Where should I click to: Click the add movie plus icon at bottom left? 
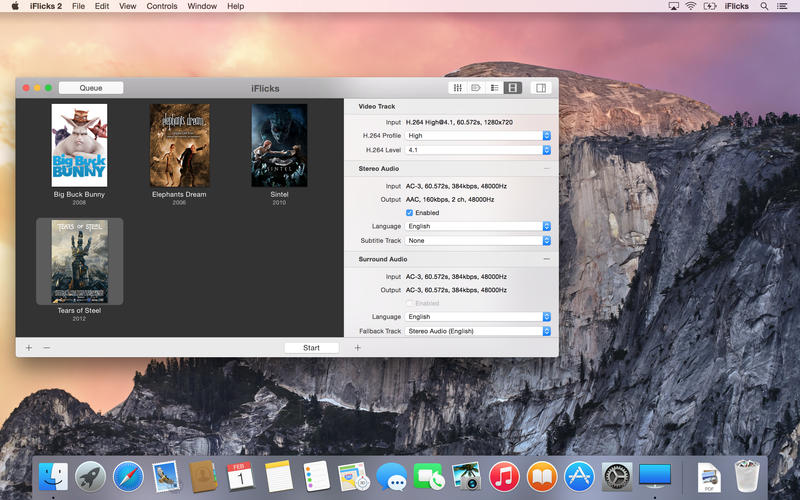coord(29,348)
